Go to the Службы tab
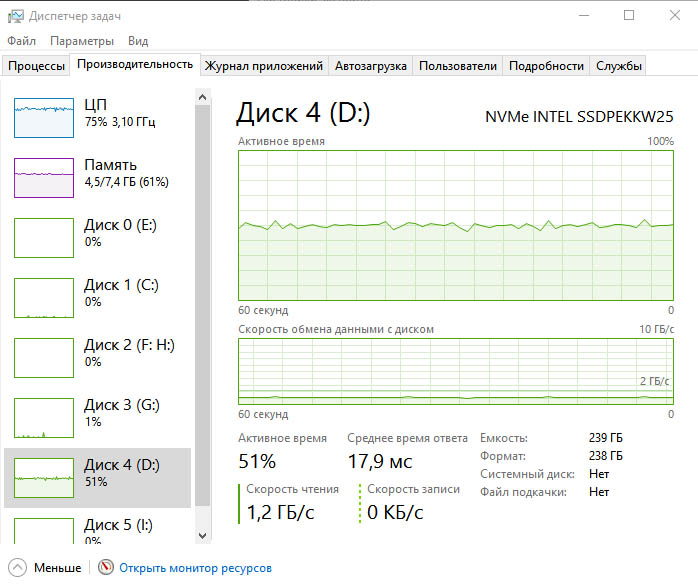 click(619, 66)
